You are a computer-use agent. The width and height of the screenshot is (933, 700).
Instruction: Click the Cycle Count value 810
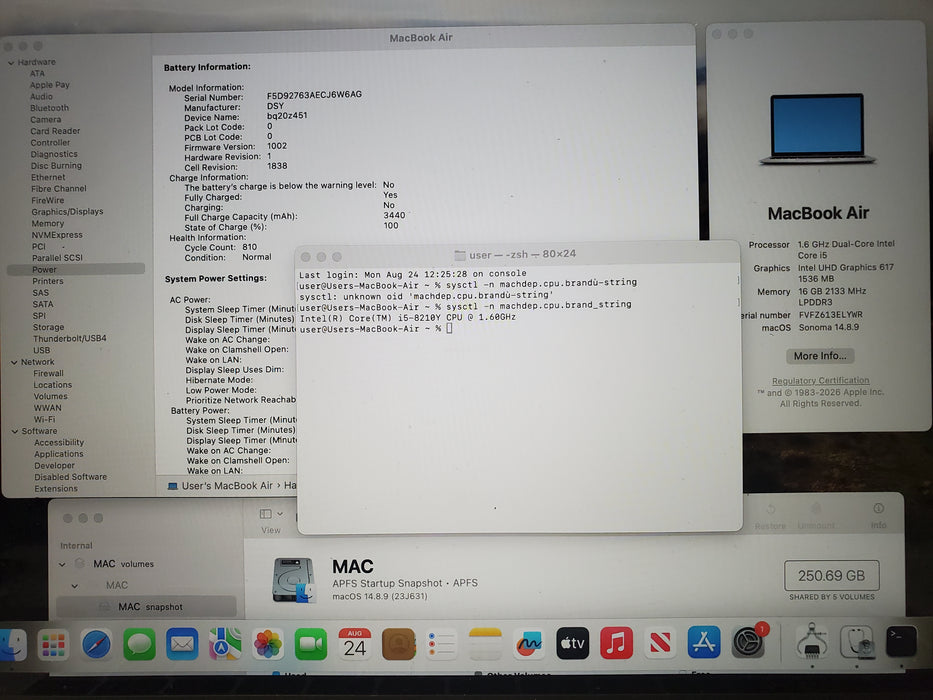coord(249,247)
